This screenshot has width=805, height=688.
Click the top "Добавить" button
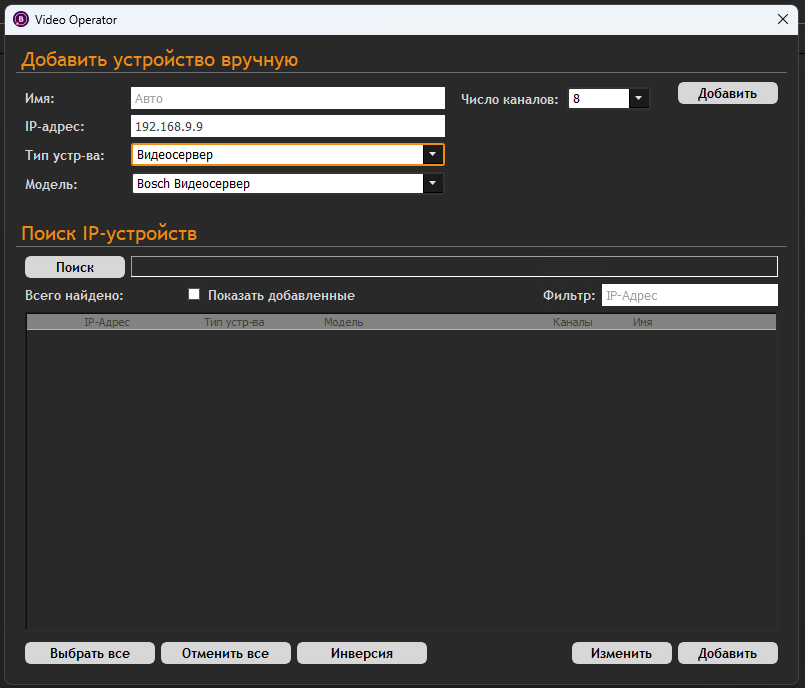(x=727, y=93)
